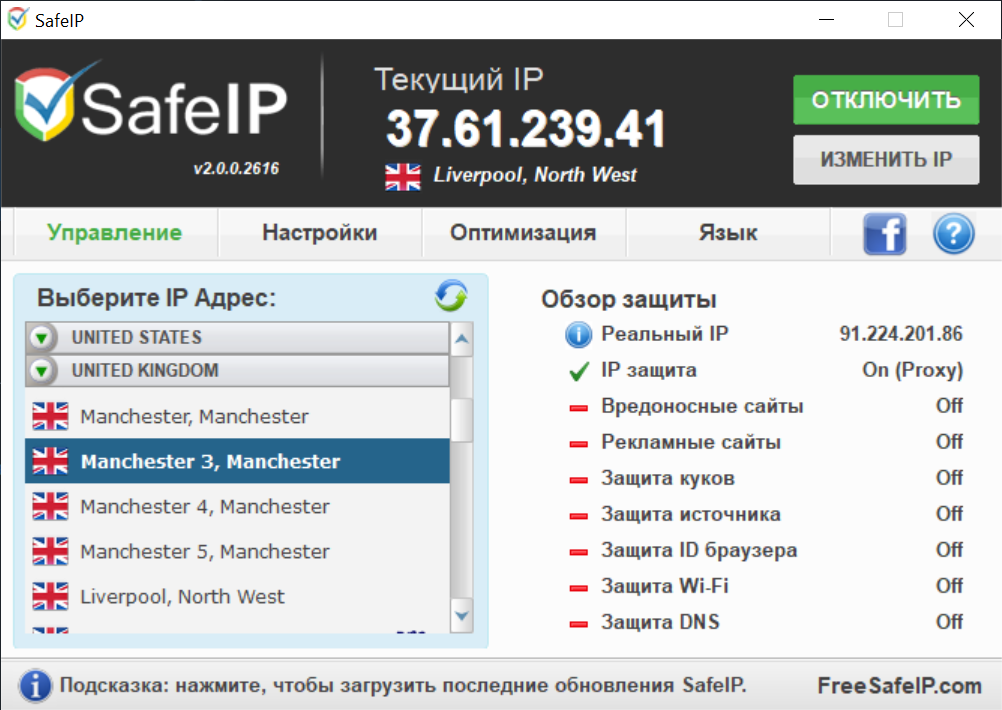Click the green ОТКЛЮЧИТЬ button
Image resolution: width=1002 pixels, height=710 pixels.
point(886,100)
